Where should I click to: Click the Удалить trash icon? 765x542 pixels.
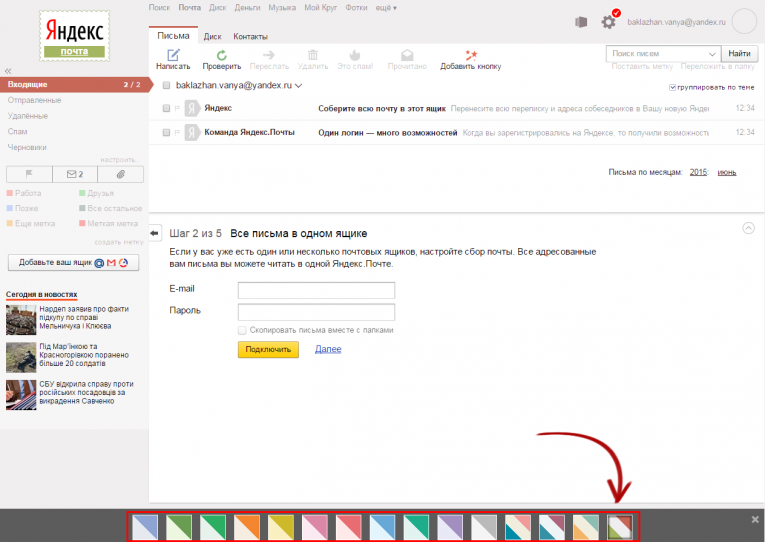coord(313,55)
